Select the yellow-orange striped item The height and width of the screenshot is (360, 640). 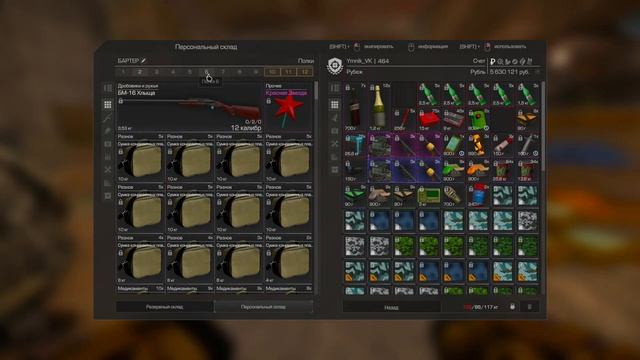coord(478,145)
